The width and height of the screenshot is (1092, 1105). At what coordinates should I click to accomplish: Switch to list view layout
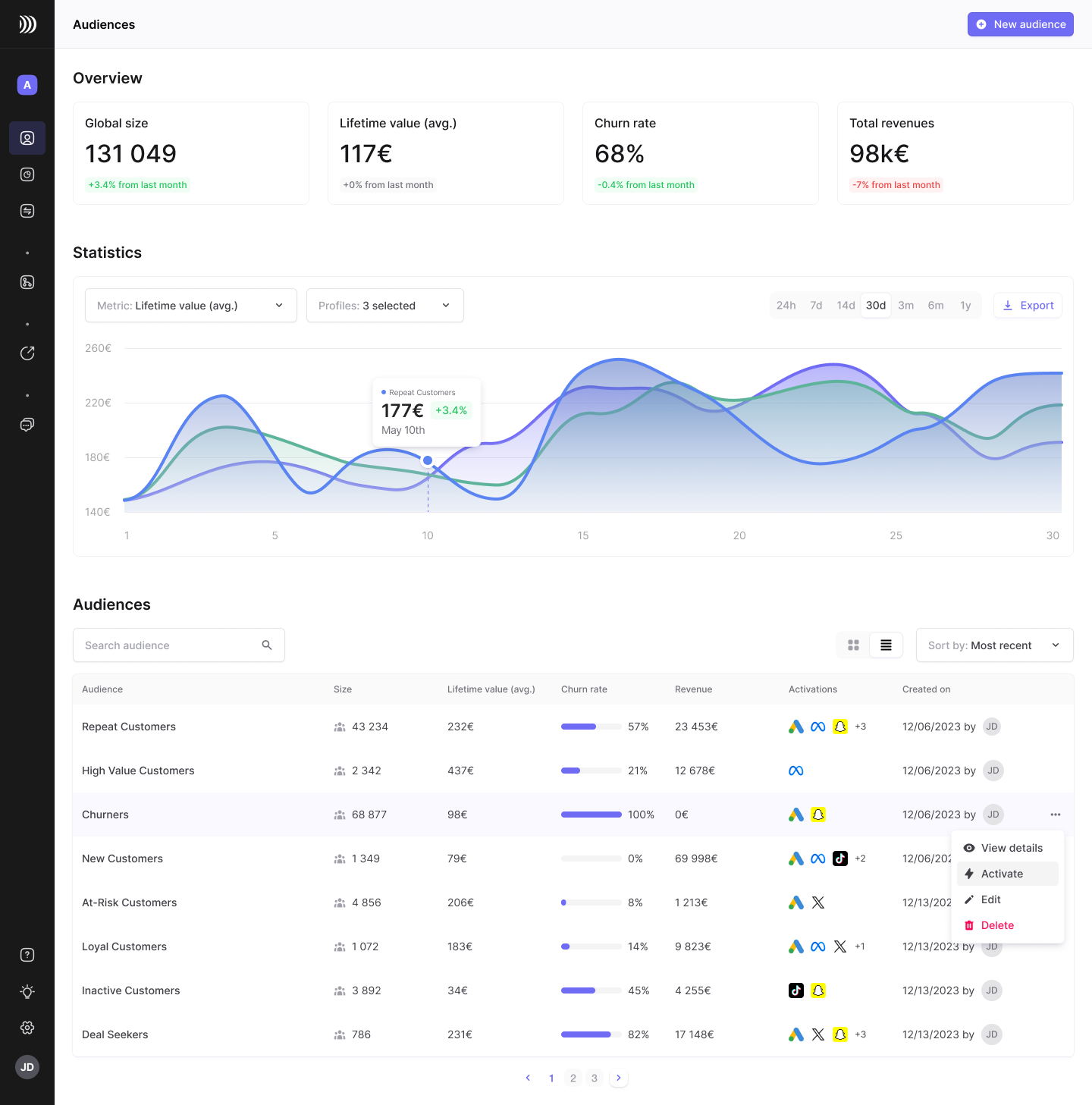click(886, 645)
